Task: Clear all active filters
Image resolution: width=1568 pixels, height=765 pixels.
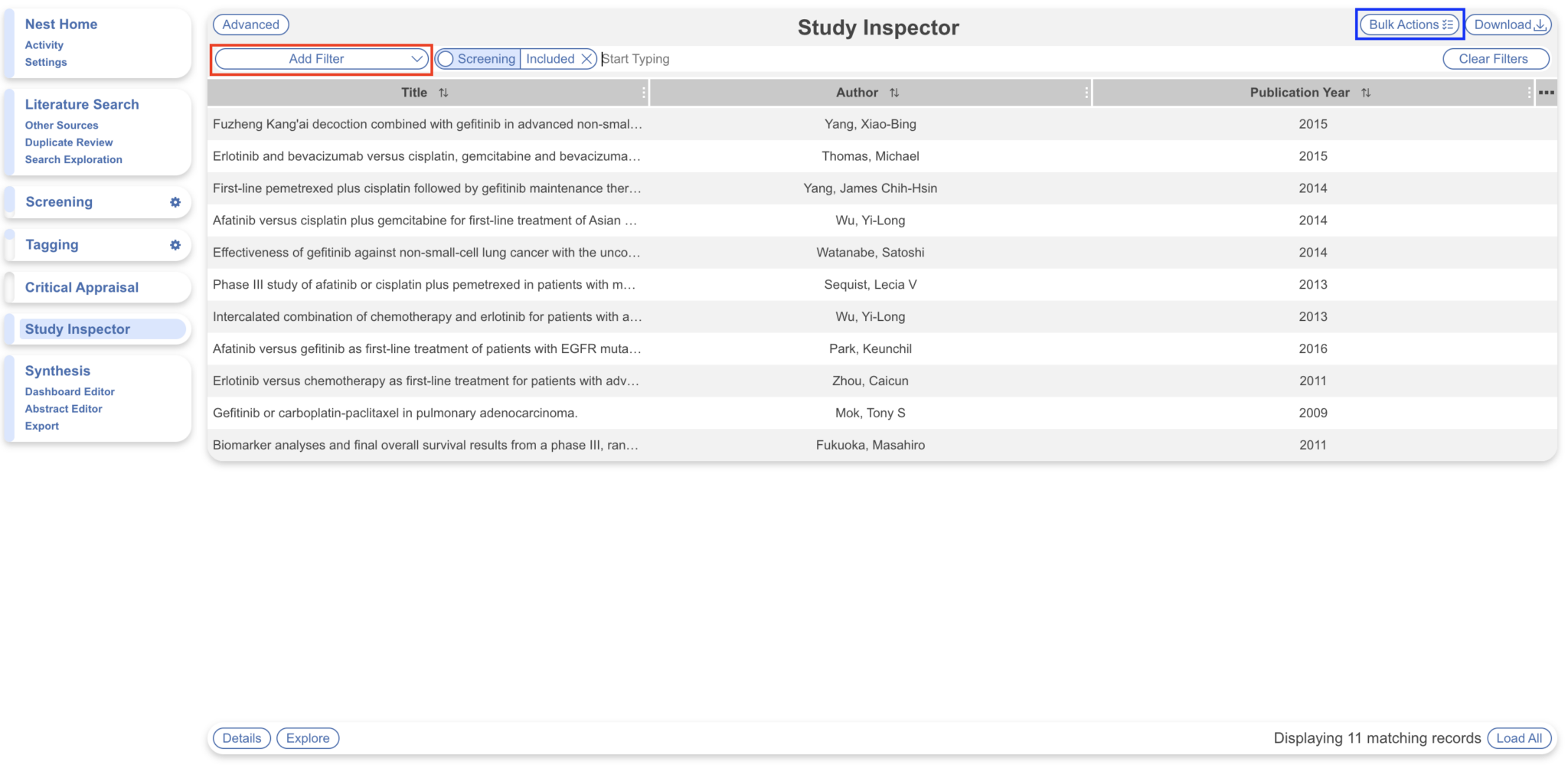Action: tap(1495, 58)
